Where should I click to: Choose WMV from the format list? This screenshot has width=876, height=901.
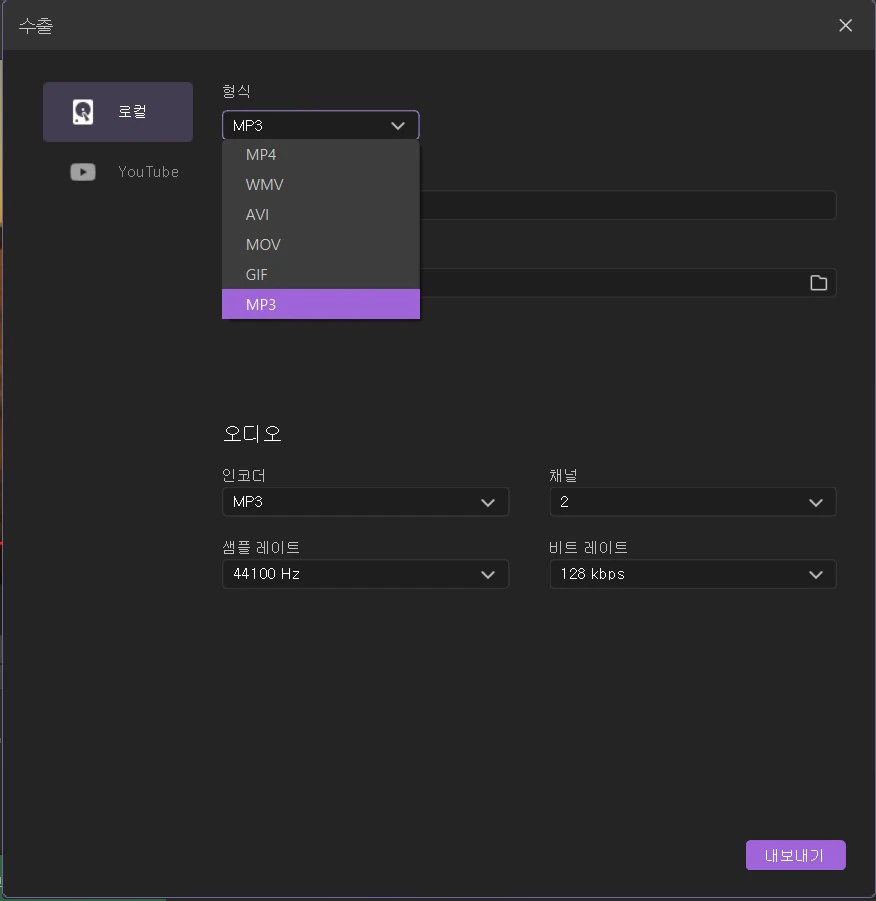tap(321, 184)
